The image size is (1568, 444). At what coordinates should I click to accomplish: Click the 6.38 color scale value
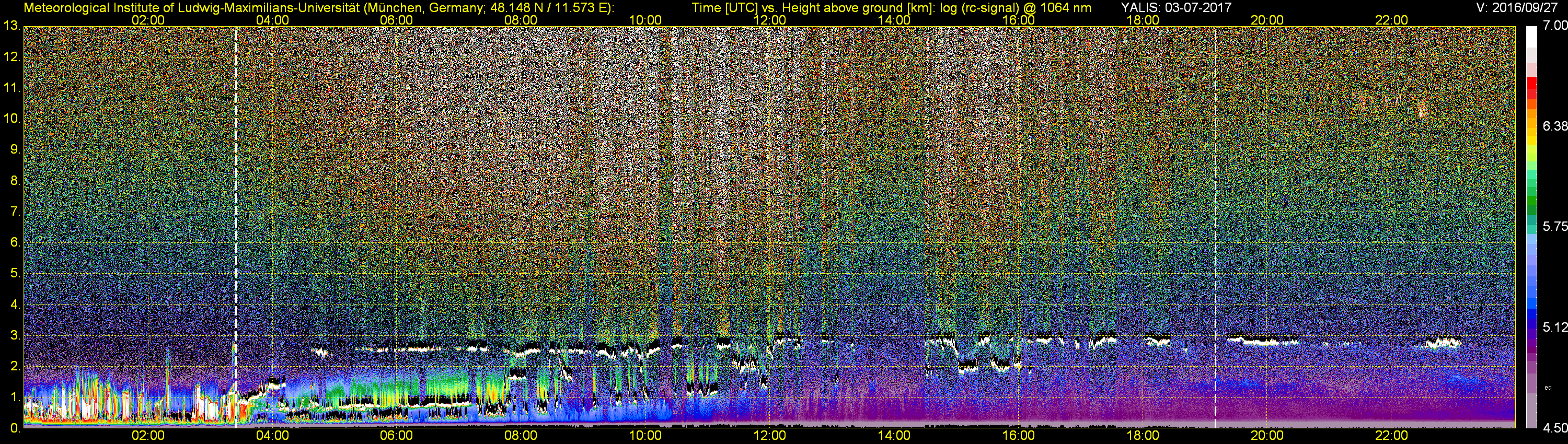(1554, 126)
